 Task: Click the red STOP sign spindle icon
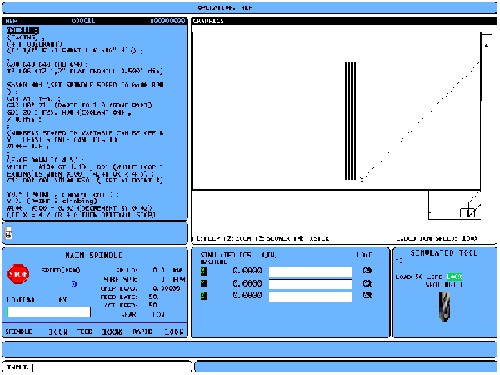click(x=18, y=274)
